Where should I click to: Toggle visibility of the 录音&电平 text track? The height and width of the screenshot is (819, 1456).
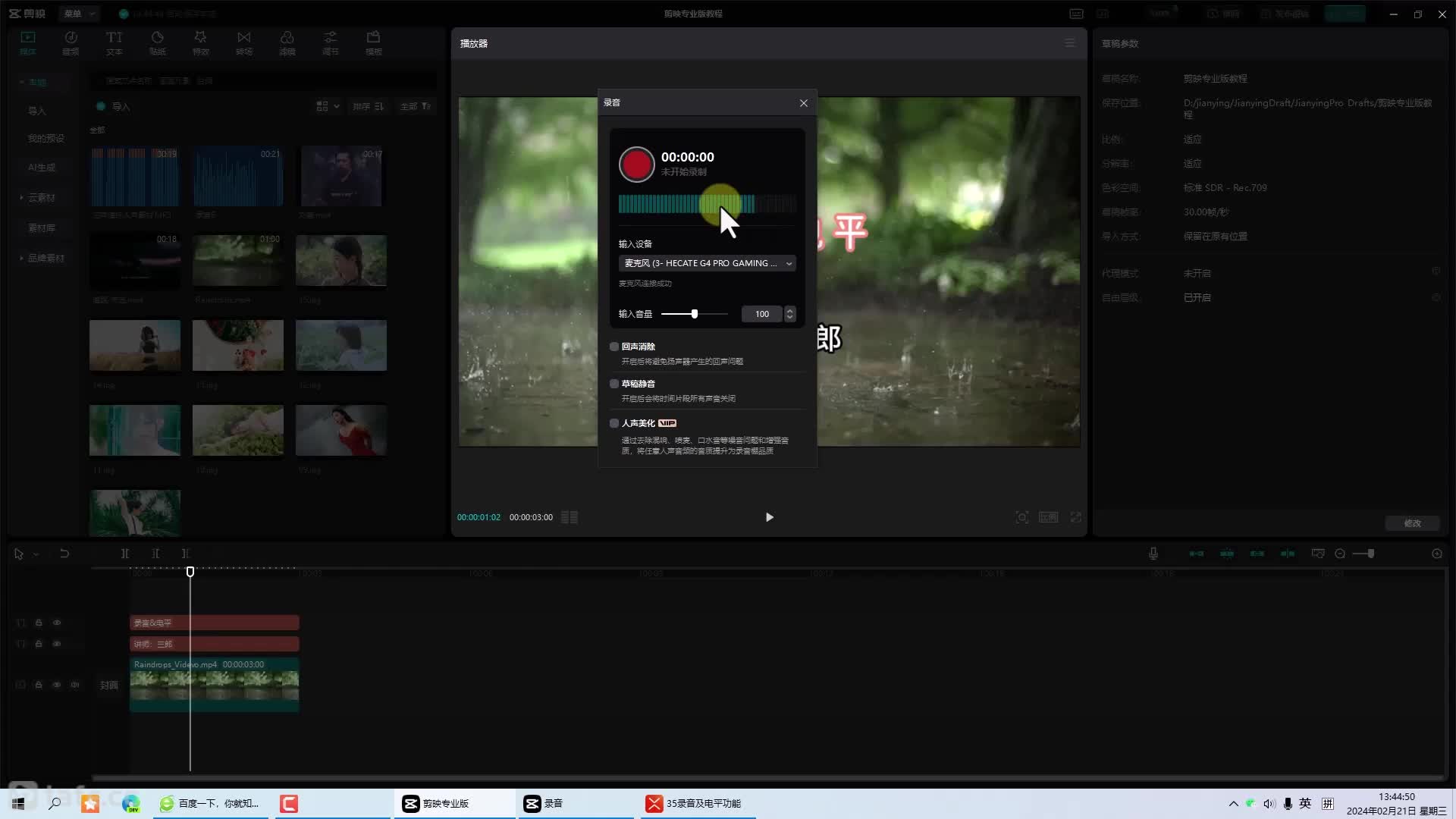(x=57, y=623)
